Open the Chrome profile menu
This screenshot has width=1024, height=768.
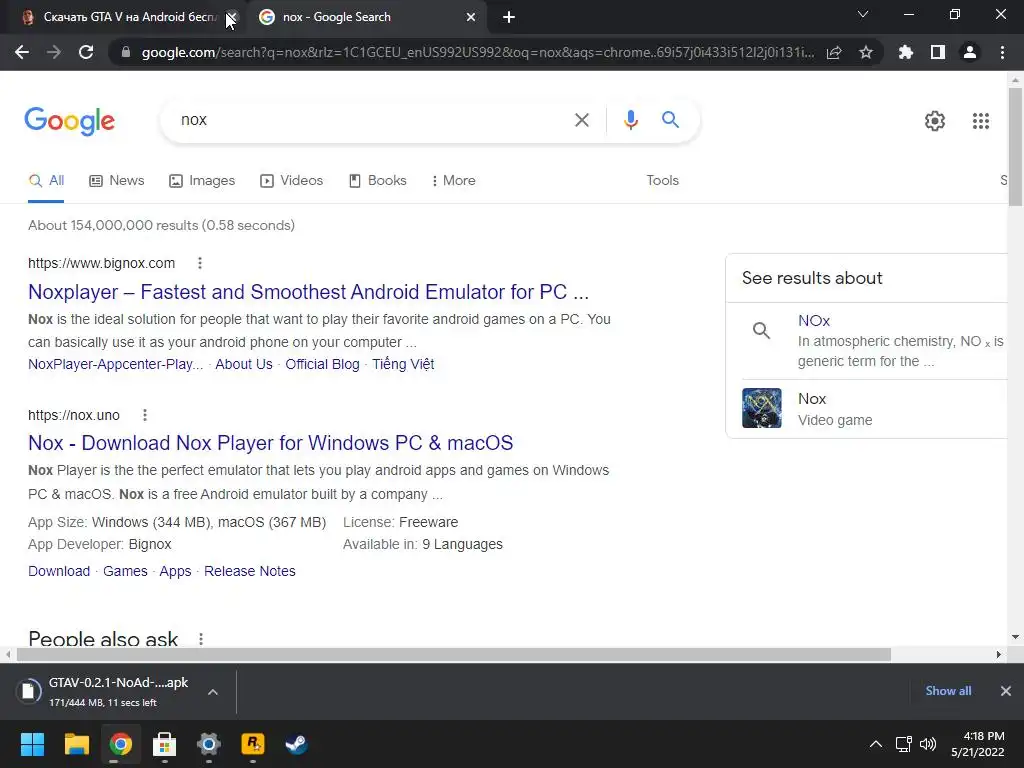970,52
